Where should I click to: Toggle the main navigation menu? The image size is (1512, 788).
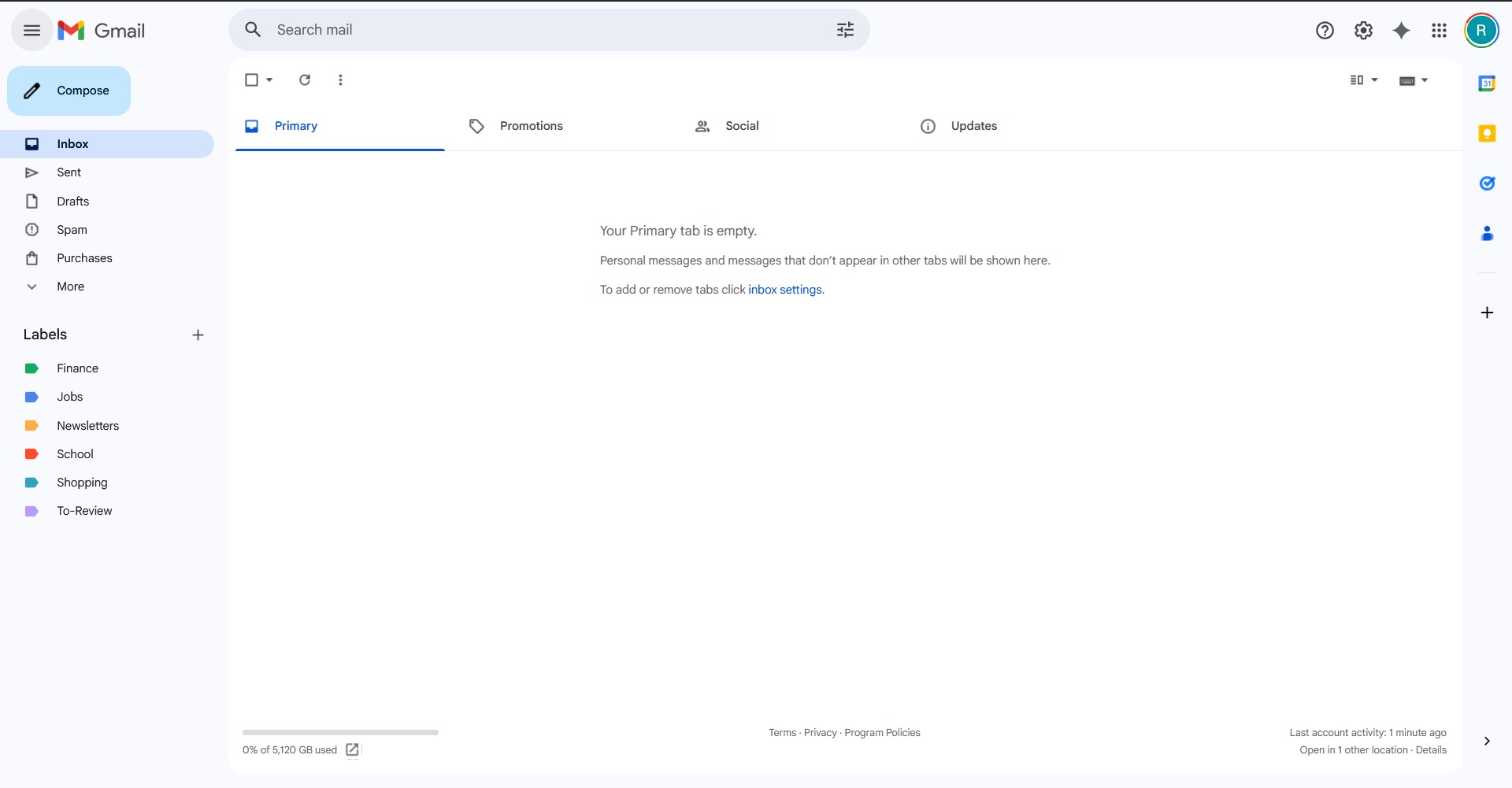[x=31, y=30]
